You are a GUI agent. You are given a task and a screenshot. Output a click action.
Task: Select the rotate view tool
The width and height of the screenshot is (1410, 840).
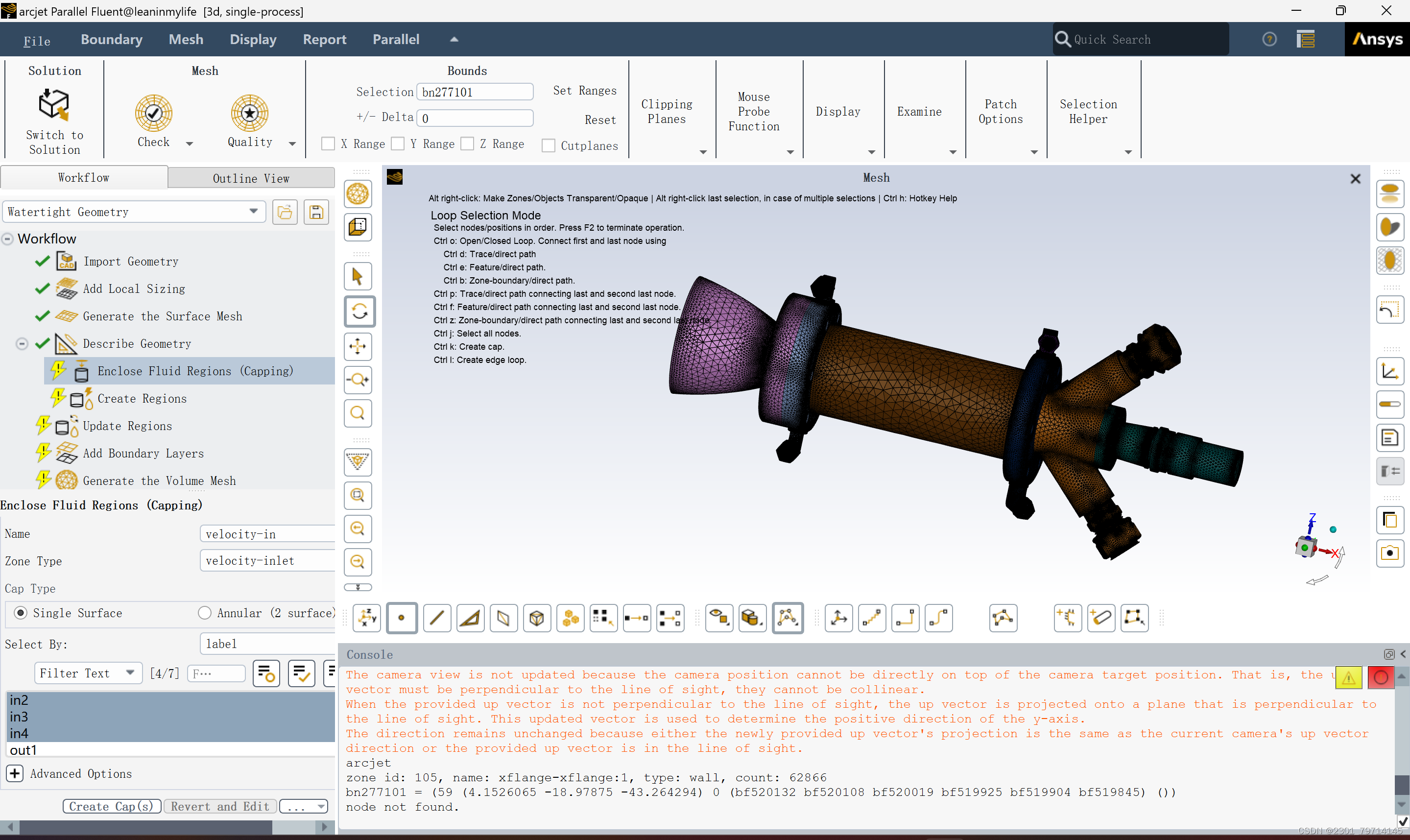(x=358, y=312)
